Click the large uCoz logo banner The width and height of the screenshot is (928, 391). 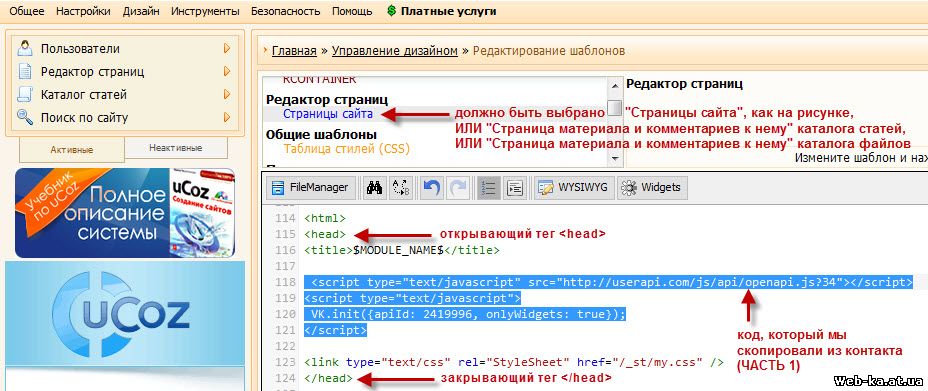pos(125,314)
